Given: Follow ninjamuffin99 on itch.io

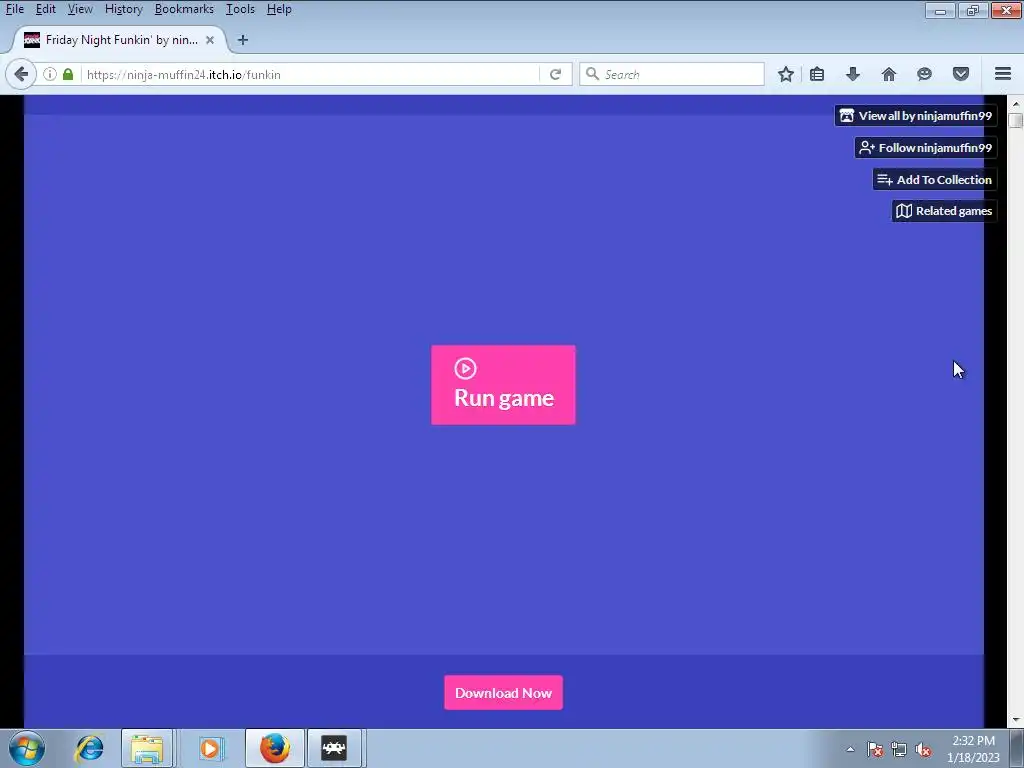Looking at the screenshot, I should tap(925, 148).
